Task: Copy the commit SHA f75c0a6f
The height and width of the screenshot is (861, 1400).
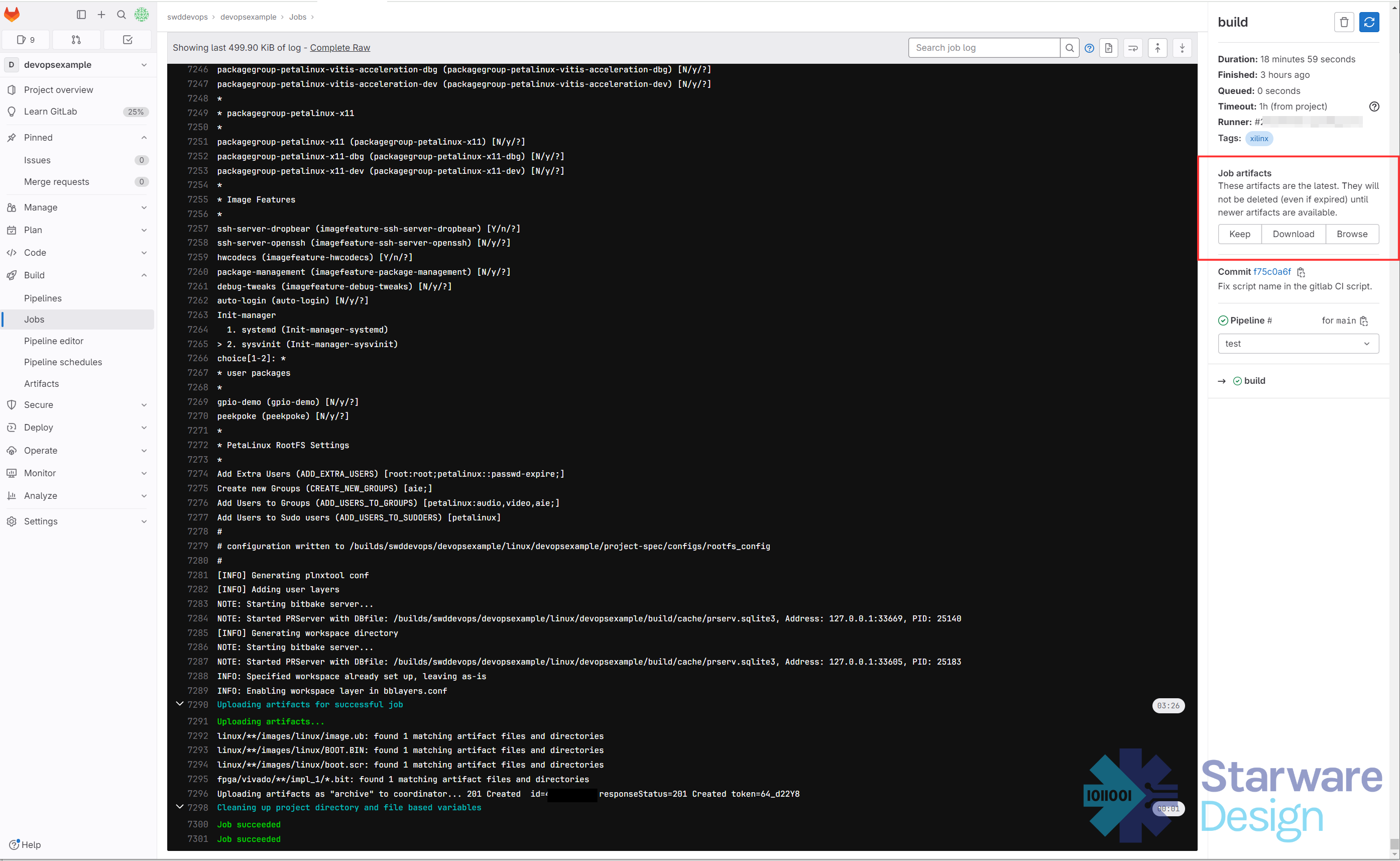Action: click(1301, 272)
